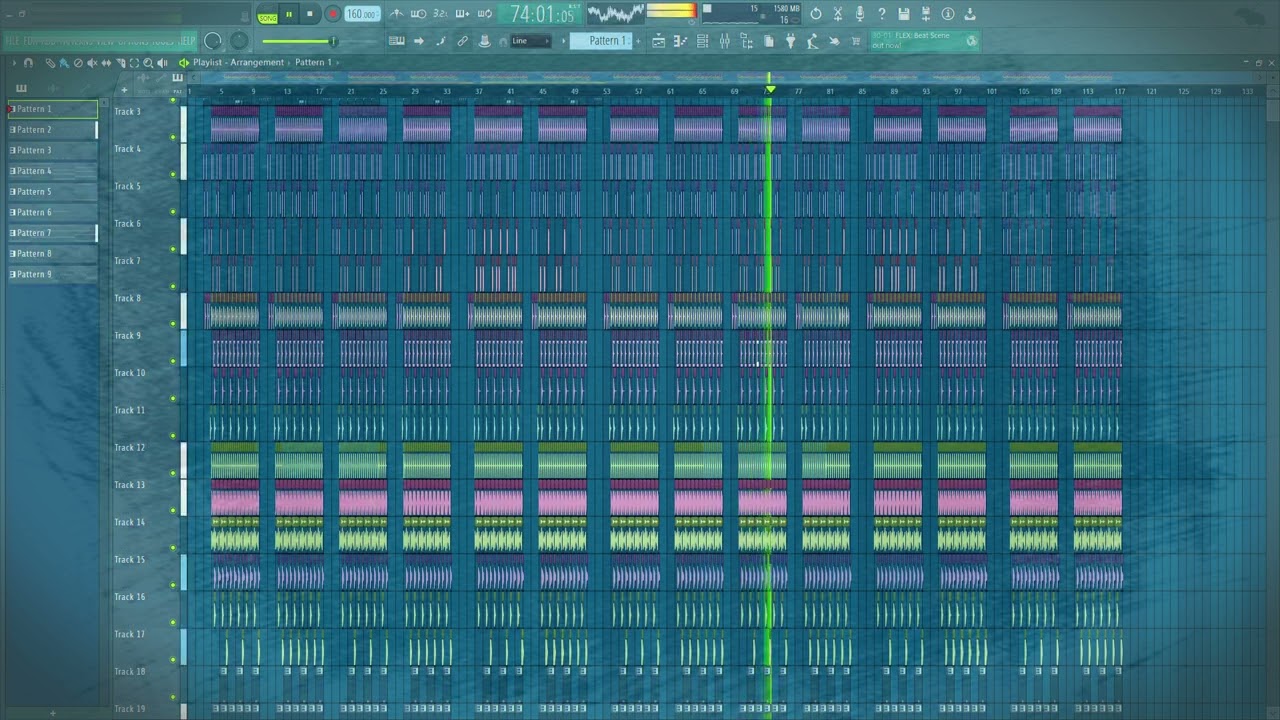Toggle blend recording overdub icon
Screen dimensions: 1280x720
462,14
